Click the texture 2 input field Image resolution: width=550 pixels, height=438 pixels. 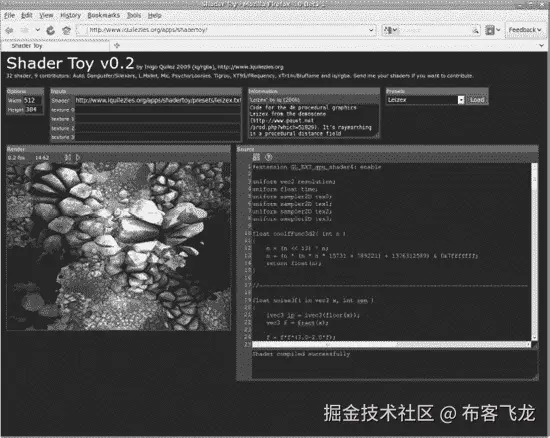(x=158, y=128)
